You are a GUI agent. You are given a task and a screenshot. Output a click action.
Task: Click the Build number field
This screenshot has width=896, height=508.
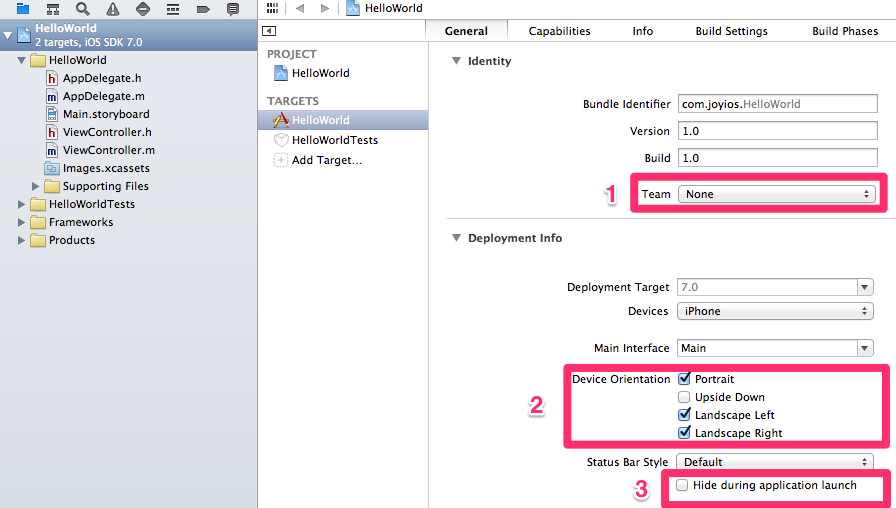(x=777, y=158)
